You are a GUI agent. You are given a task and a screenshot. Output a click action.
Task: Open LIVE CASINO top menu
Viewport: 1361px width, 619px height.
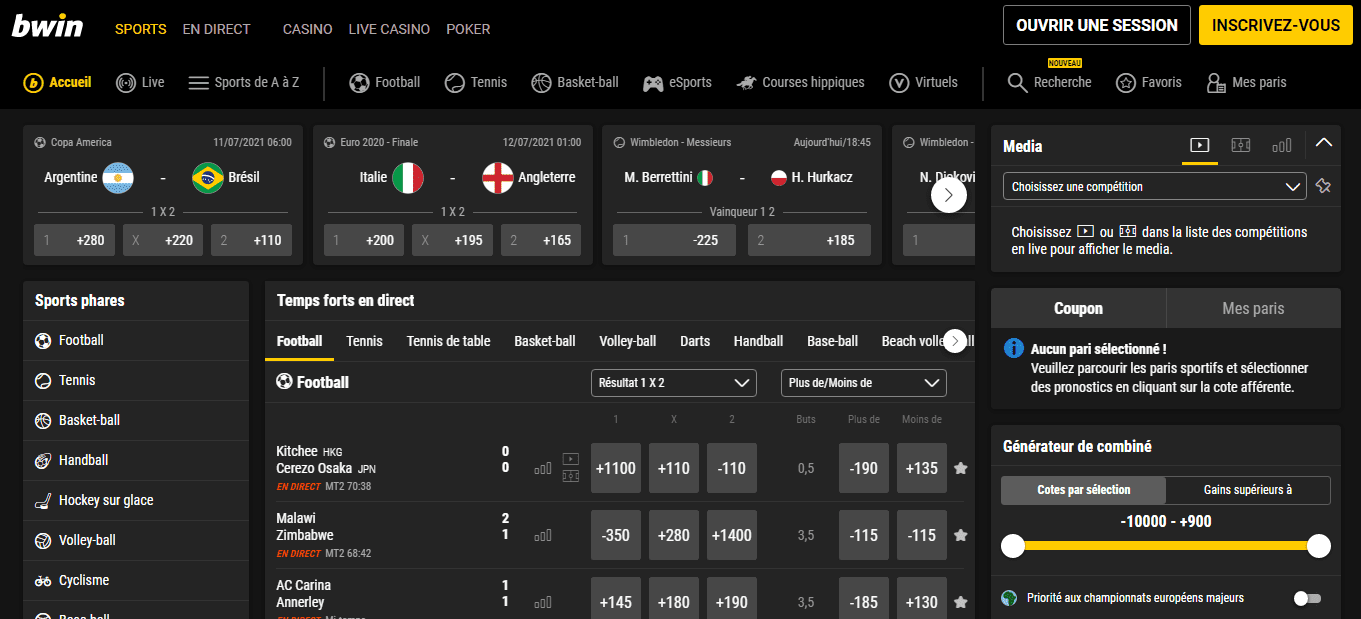[389, 29]
